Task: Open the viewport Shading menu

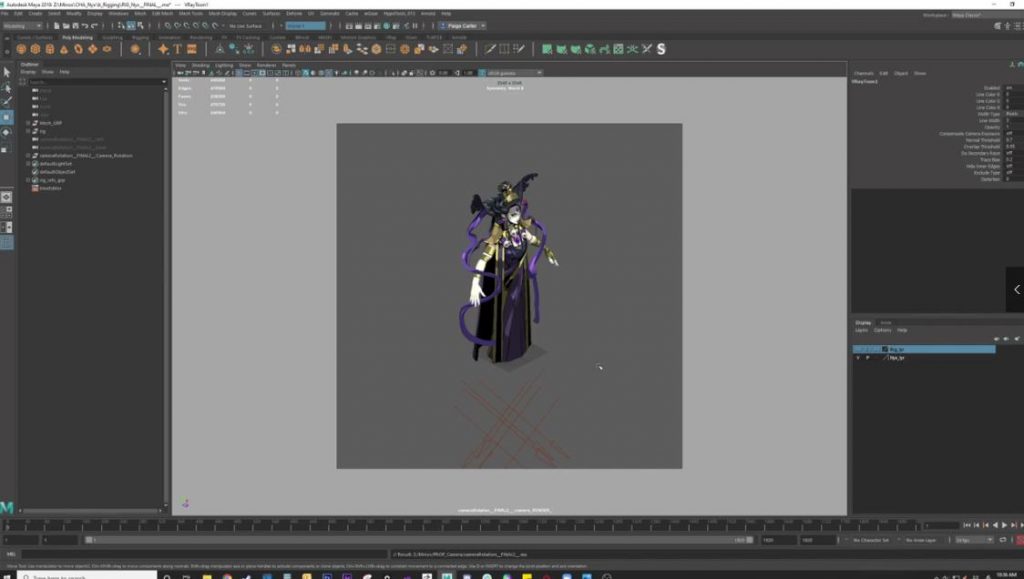Action: 200,65
